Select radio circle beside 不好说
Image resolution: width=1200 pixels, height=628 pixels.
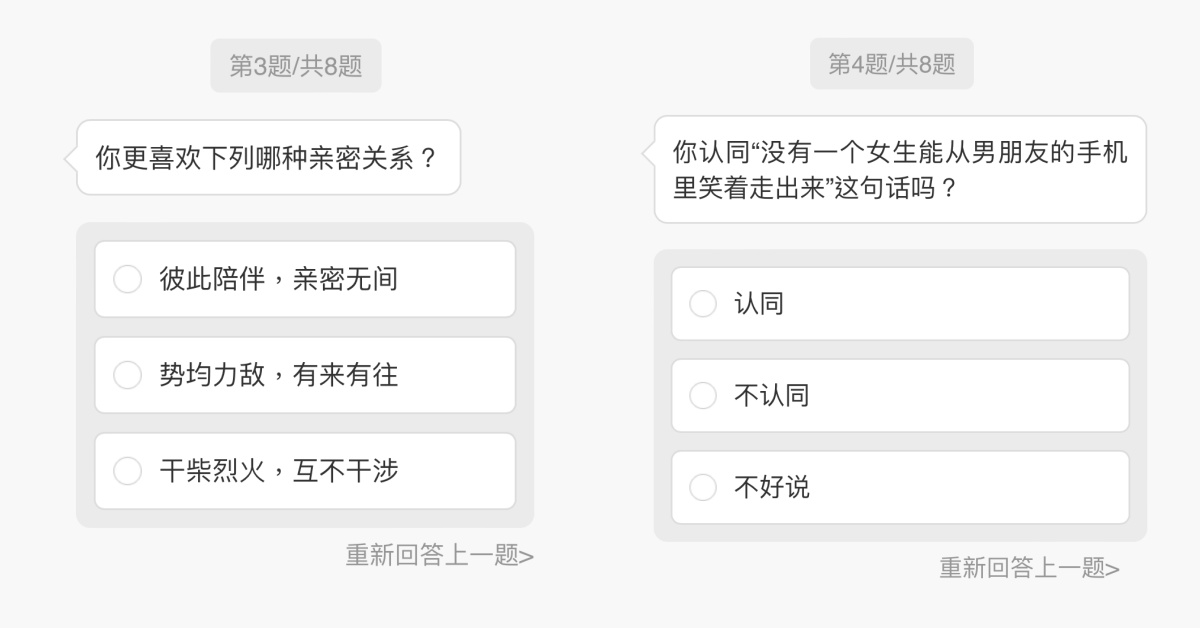point(703,488)
